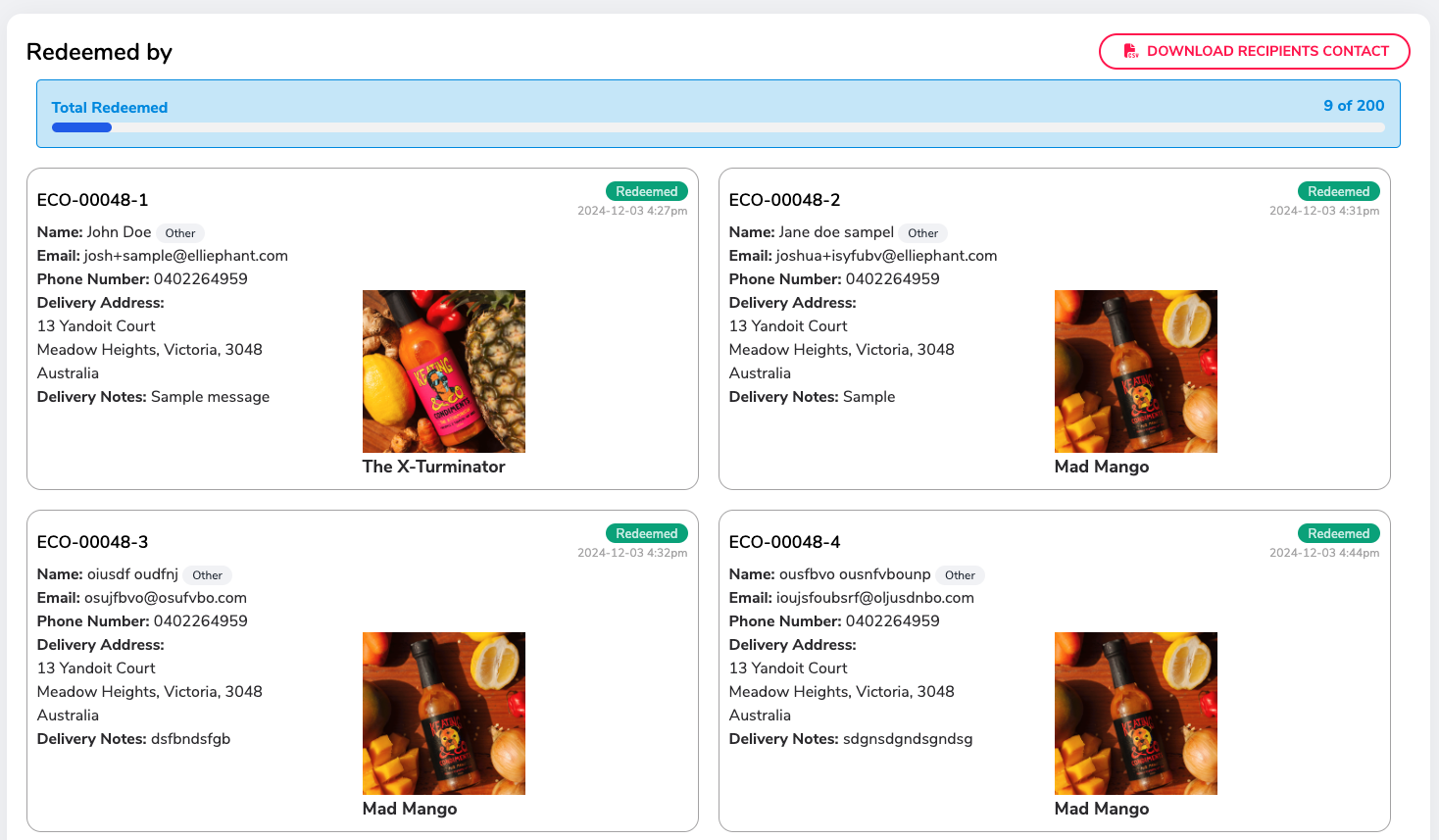Open Mad Mango image in ECO-00048-2 card

tap(1136, 371)
